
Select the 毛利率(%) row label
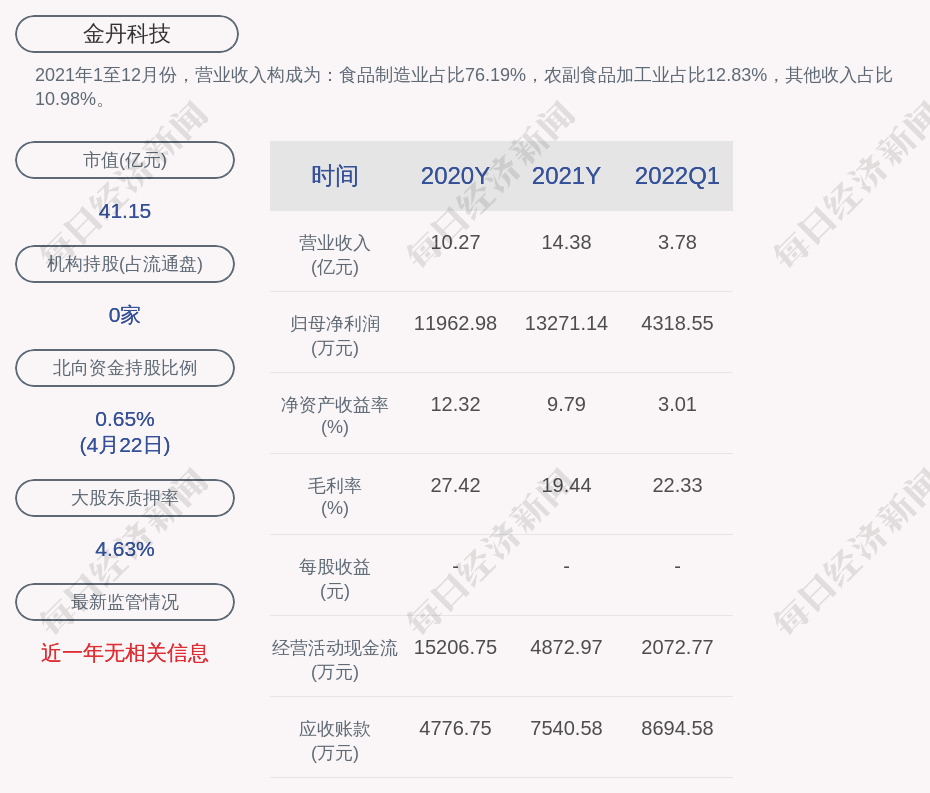[335, 497]
